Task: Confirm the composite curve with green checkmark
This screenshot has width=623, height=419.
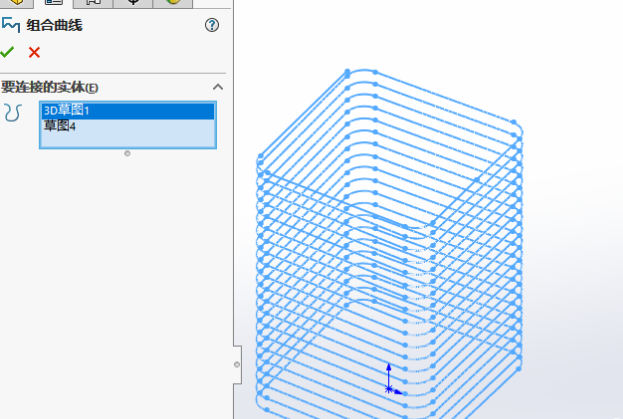Action: pyautogui.click(x=7, y=52)
